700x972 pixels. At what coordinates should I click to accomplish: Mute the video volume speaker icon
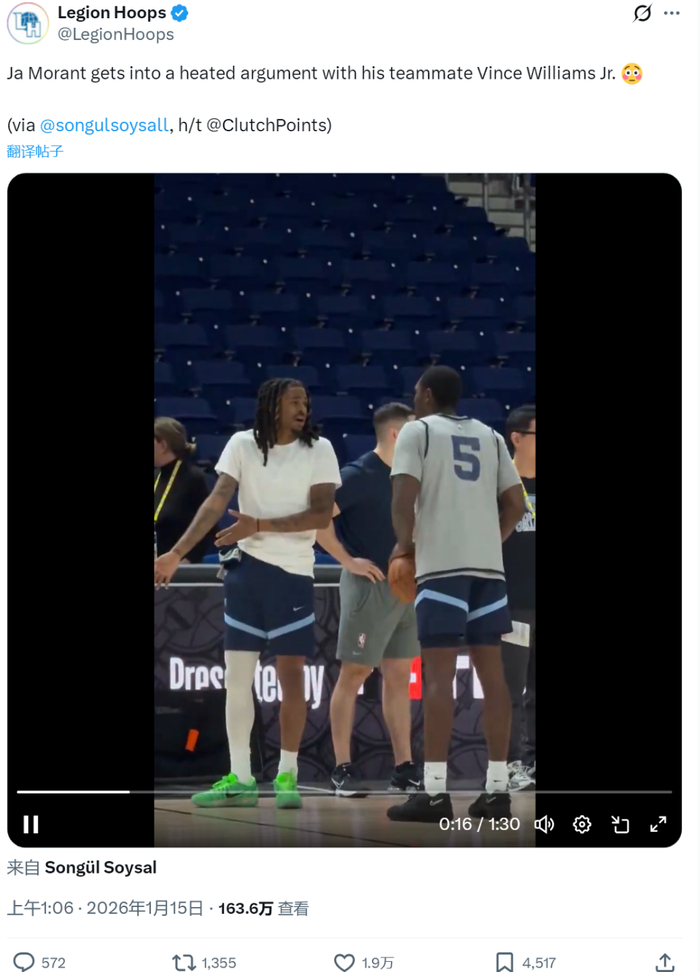[x=544, y=824]
